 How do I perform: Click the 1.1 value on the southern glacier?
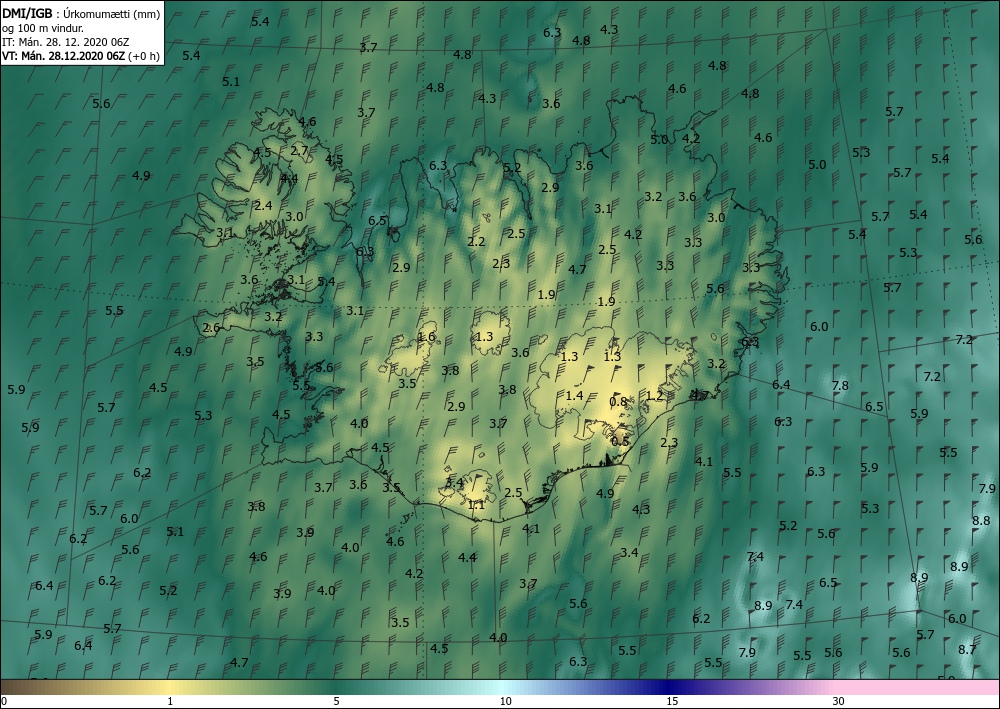(x=476, y=505)
